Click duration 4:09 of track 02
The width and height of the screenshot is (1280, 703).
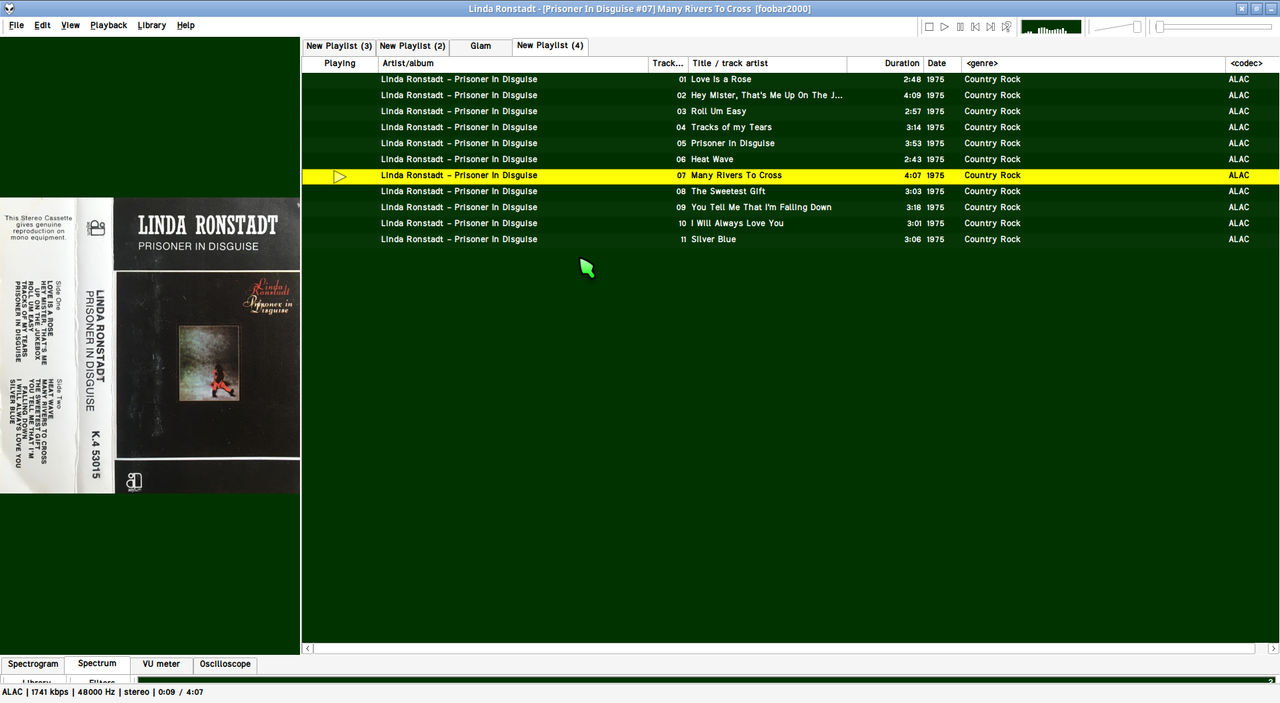(912, 96)
